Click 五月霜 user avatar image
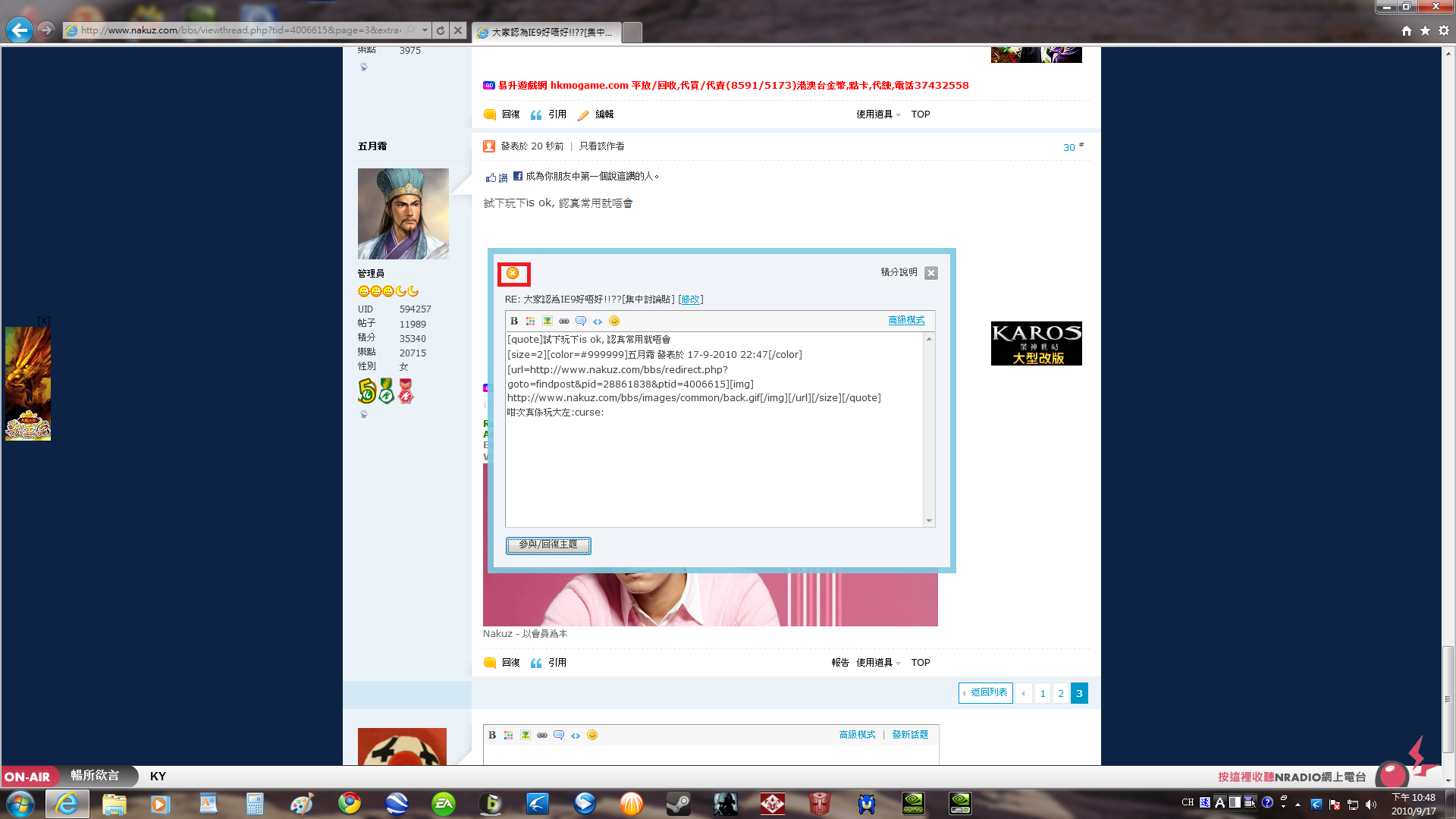 tap(403, 214)
